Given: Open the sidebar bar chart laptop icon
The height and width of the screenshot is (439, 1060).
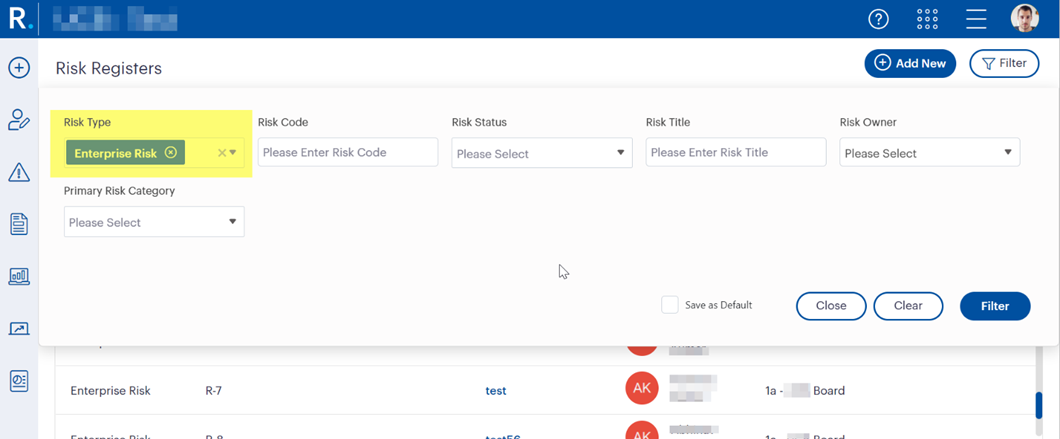Looking at the screenshot, I should coord(19,276).
